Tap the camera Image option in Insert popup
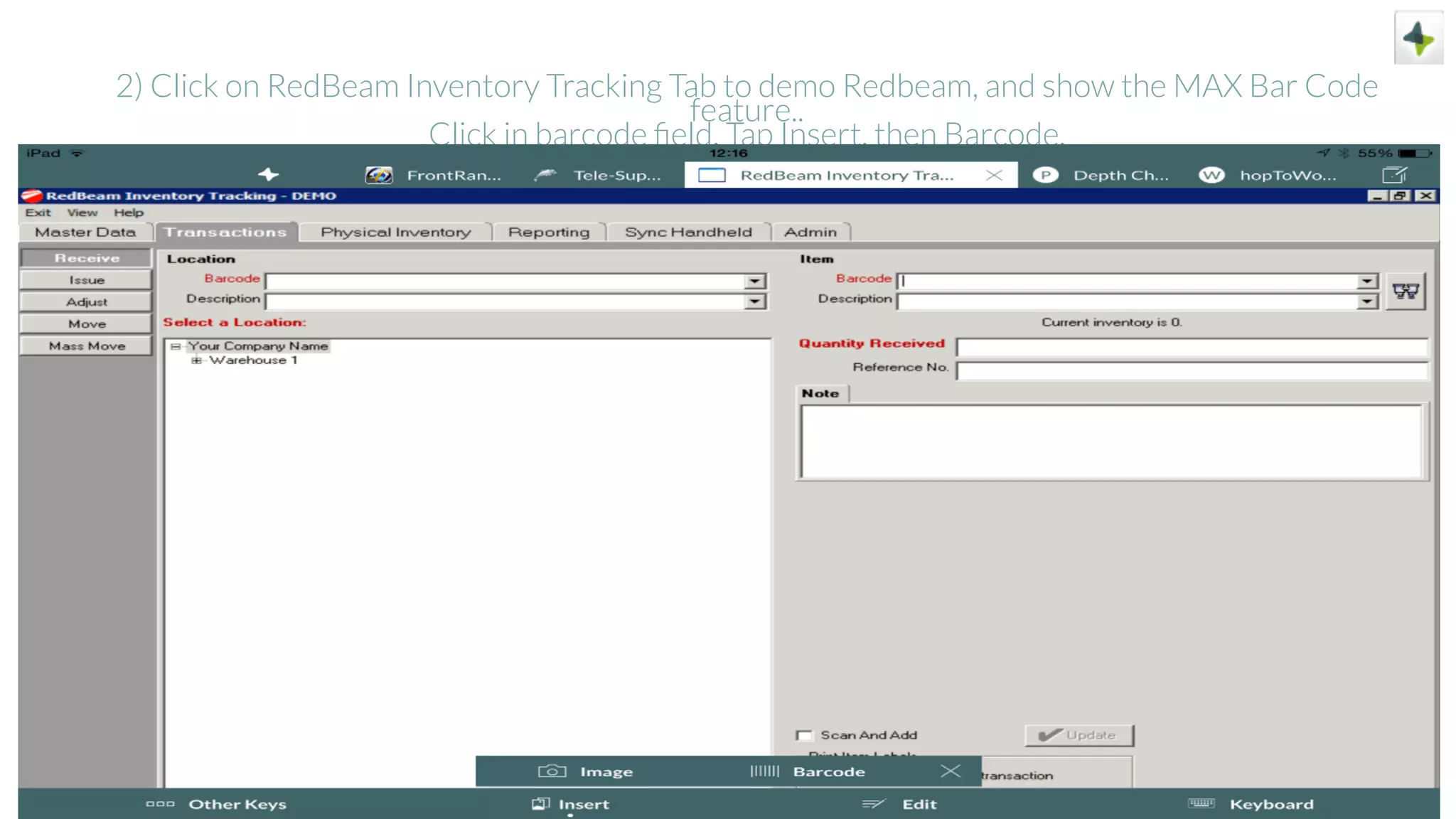This screenshot has height=819, width=1456. 586,771
